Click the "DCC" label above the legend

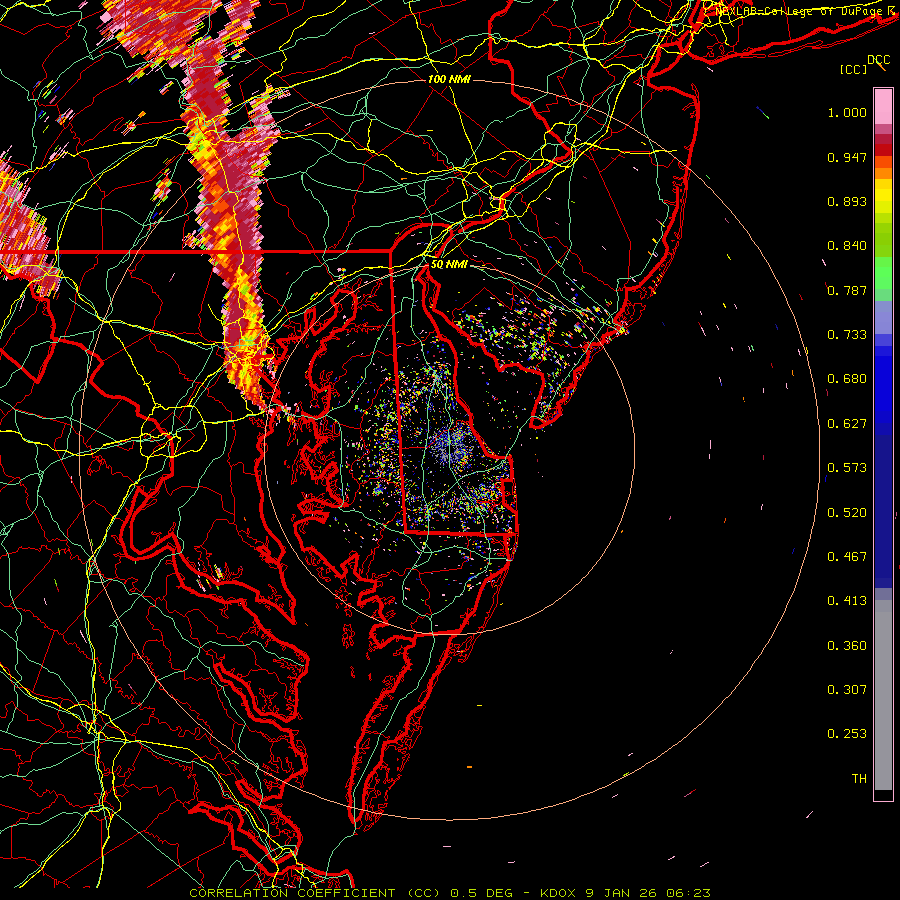click(x=878, y=60)
